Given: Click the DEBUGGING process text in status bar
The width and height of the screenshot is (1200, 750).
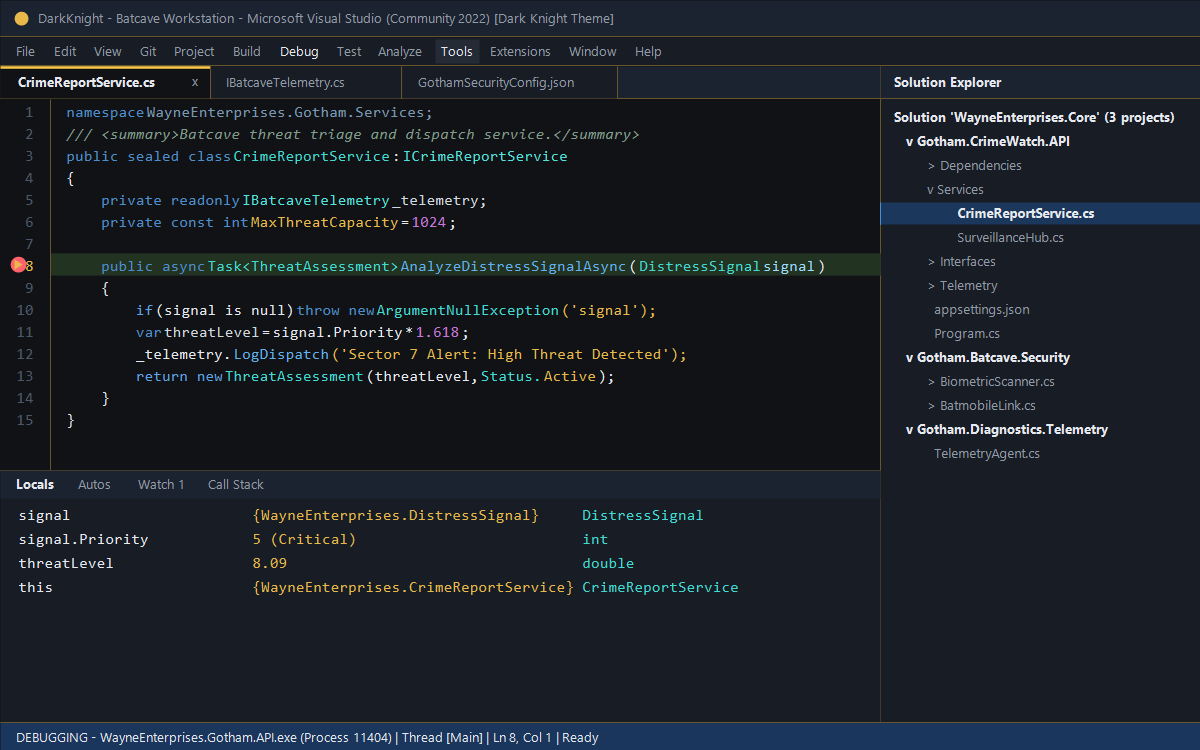Looking at the screenshot, I should [205, 738].
